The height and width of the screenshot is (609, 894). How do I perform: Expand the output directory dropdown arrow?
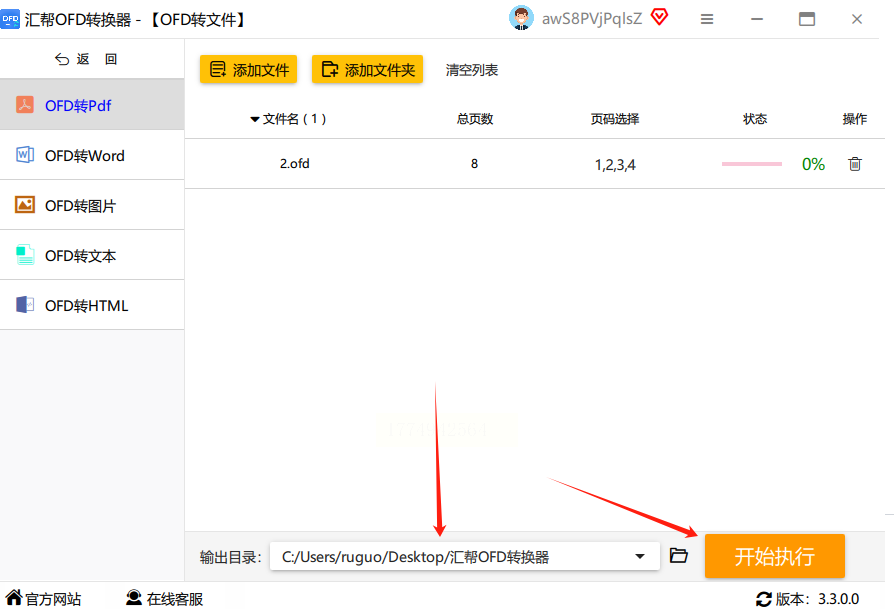click(x=640, y=557)
